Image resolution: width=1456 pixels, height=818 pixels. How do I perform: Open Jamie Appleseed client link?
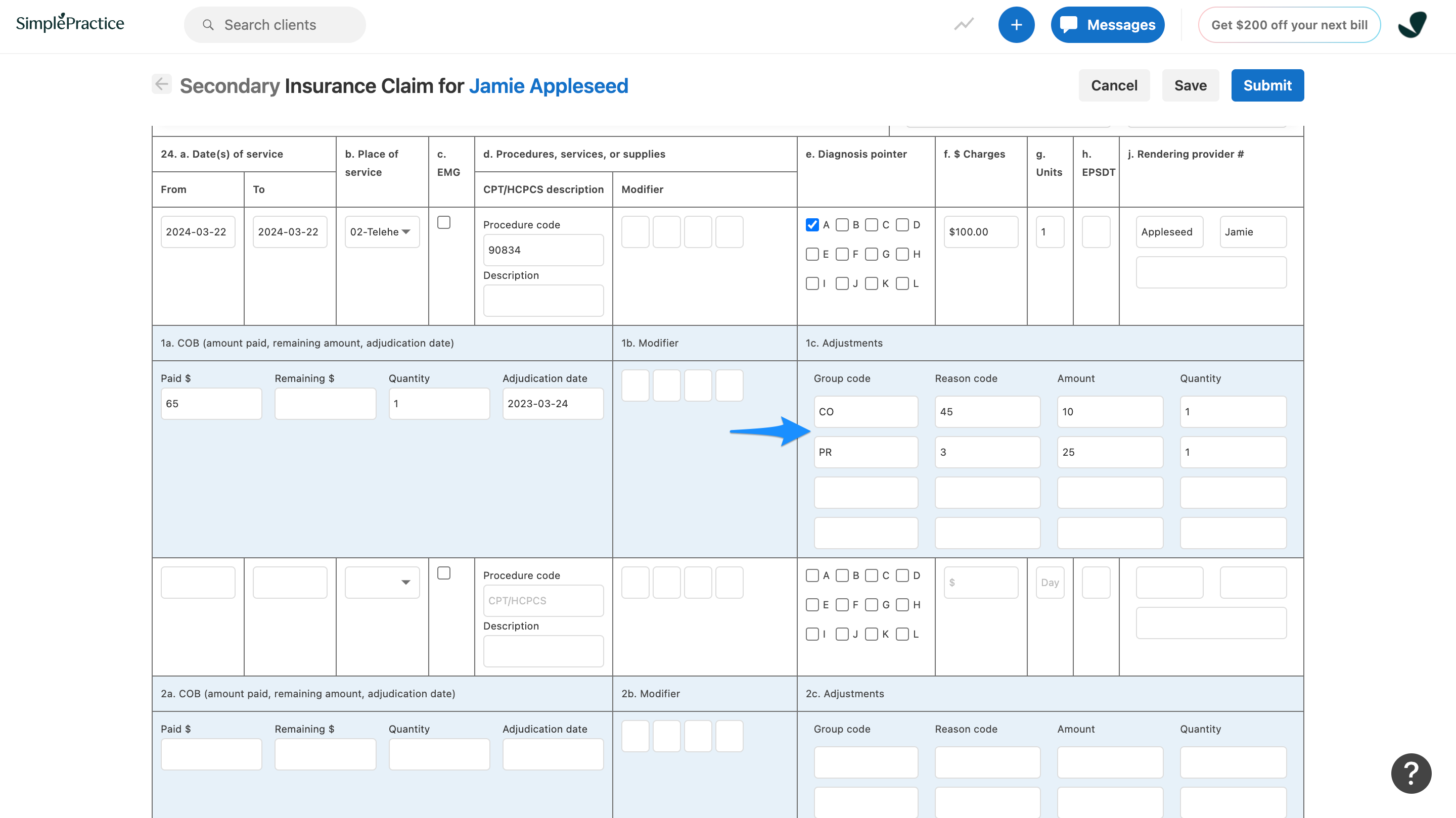click(x=548, y=86)
